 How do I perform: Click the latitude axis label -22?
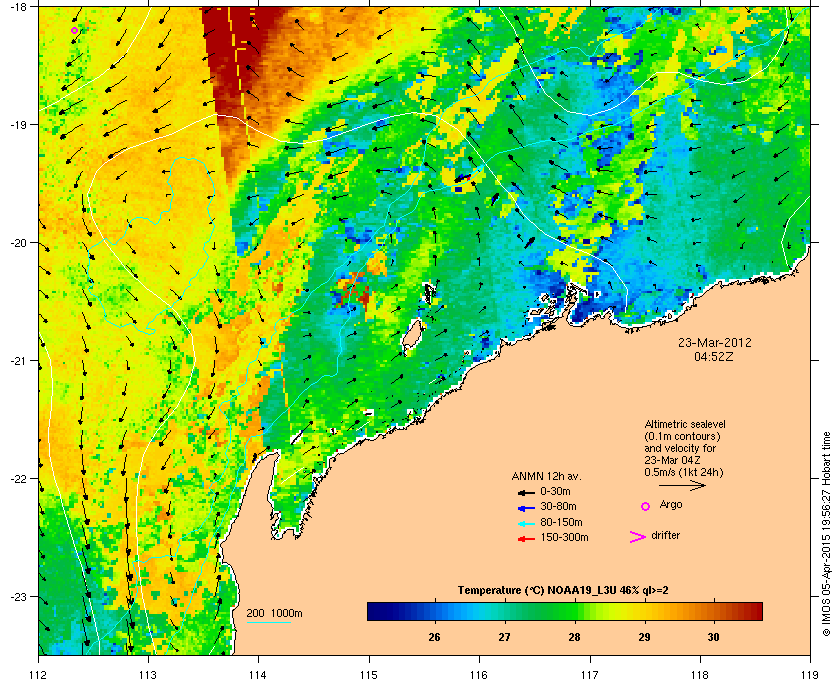[17, 478]
